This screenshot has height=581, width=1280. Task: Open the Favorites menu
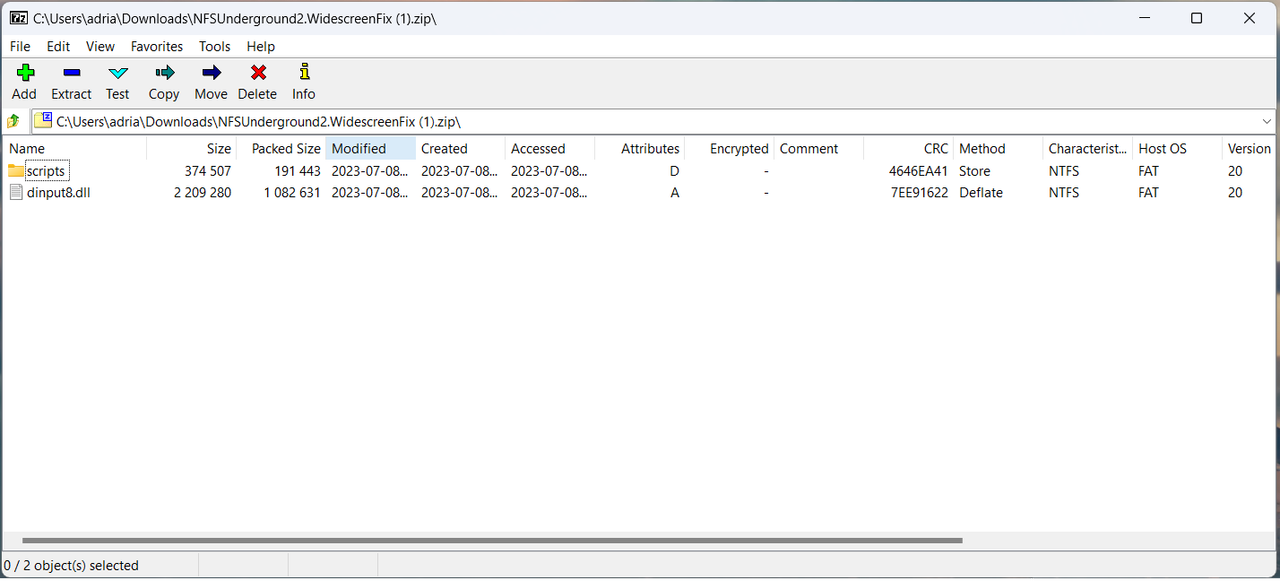click(x=157, y=46)
